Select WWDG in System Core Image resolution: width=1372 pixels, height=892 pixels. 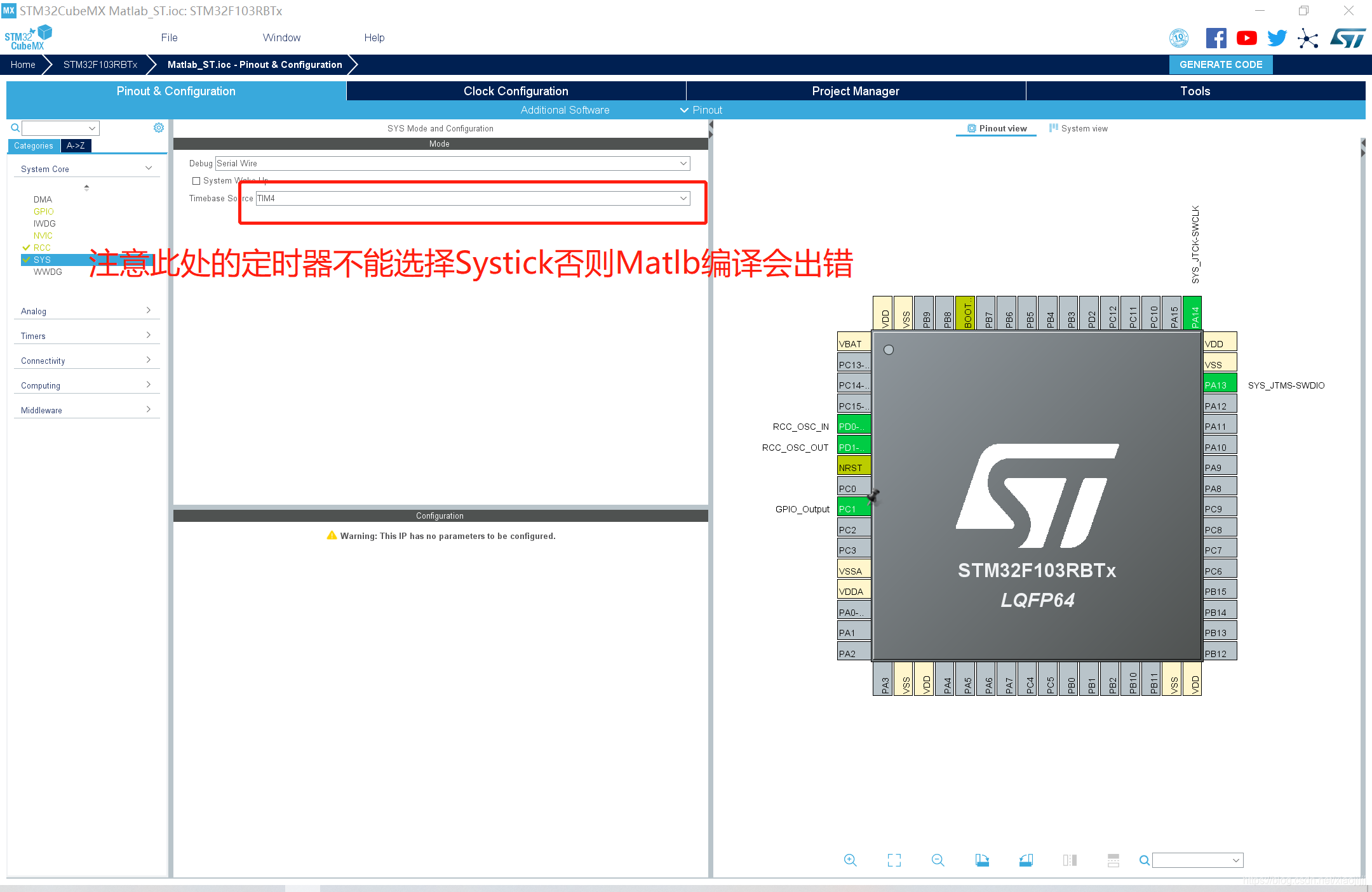click(x=48, y=272)
